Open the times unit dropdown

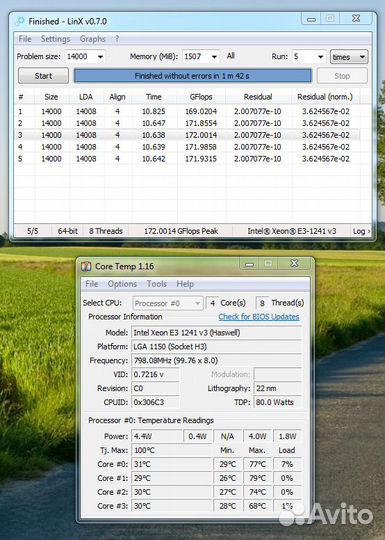click(x=349, y=57)
